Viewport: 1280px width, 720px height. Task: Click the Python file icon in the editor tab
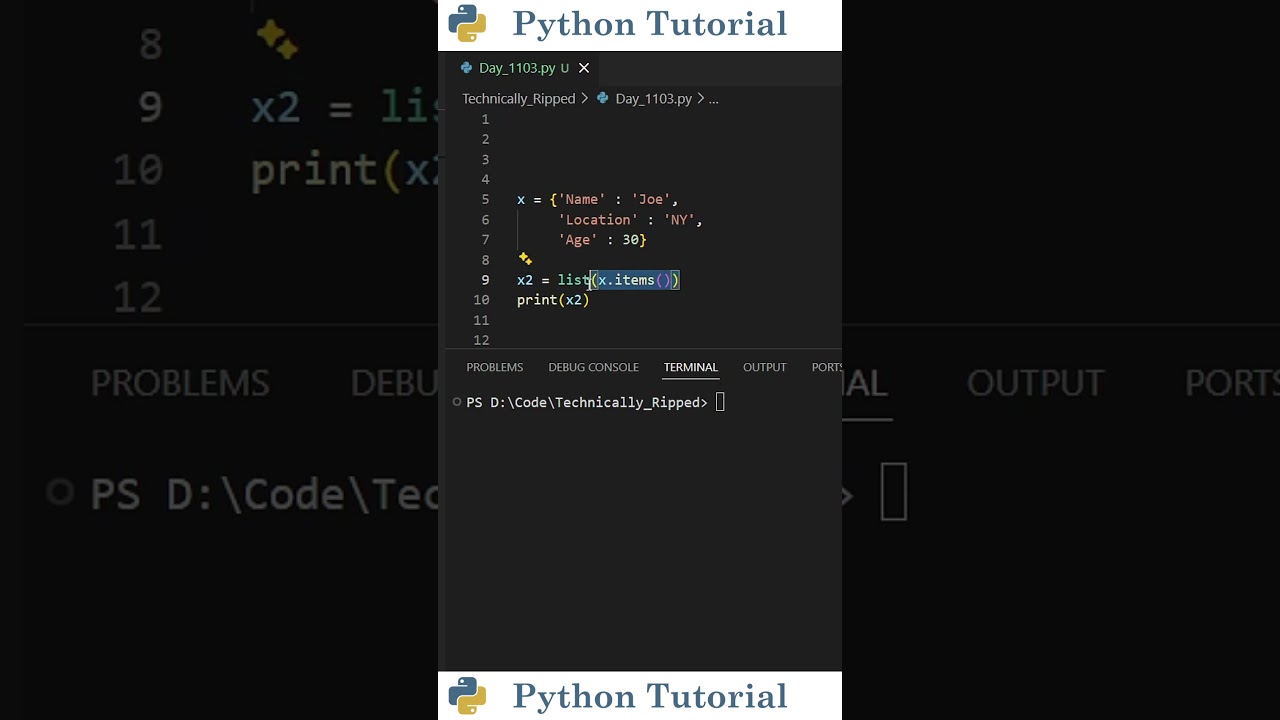[466, 68]
